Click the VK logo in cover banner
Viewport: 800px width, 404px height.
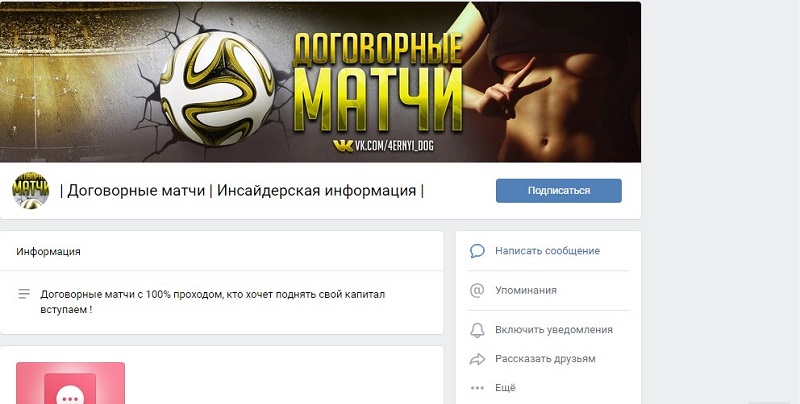tap(343, 146)
